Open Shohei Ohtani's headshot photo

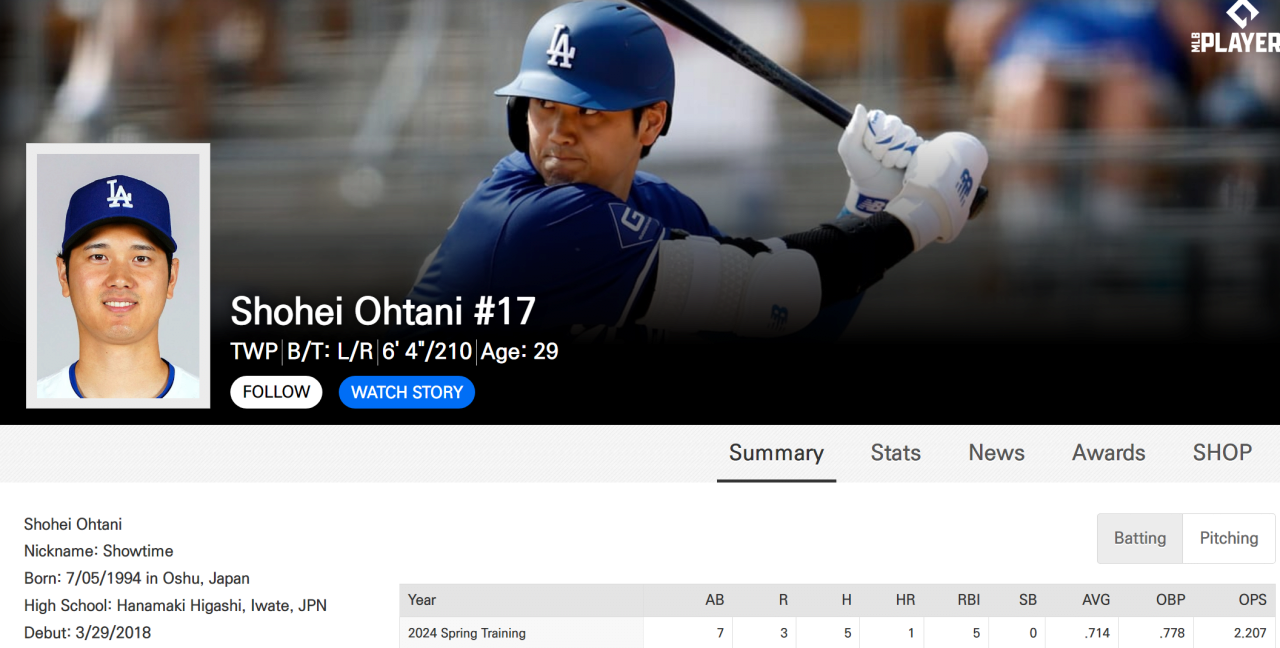(118, 276)
